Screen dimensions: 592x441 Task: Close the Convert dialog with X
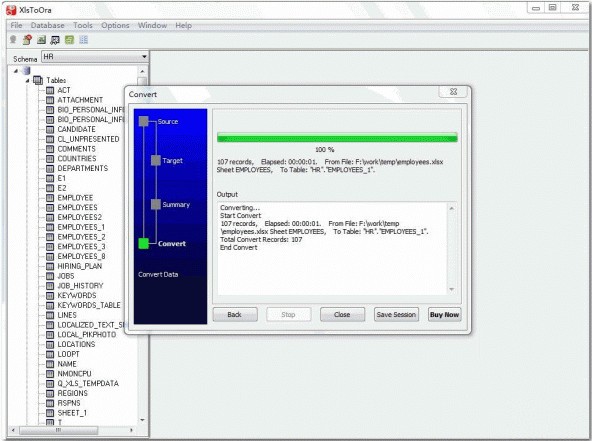(x=454, y=92)
